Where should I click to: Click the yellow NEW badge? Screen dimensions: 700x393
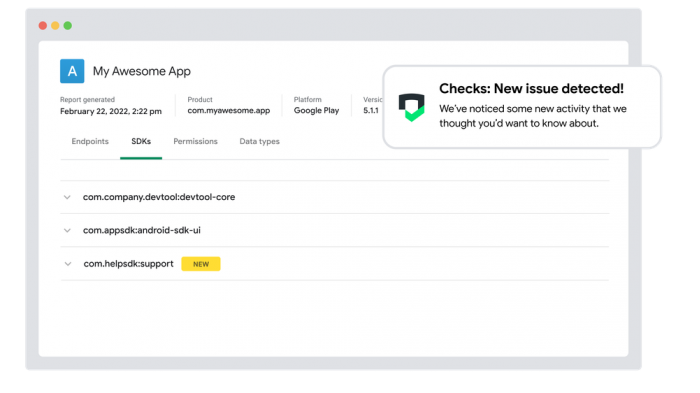[x=201, y=264]
